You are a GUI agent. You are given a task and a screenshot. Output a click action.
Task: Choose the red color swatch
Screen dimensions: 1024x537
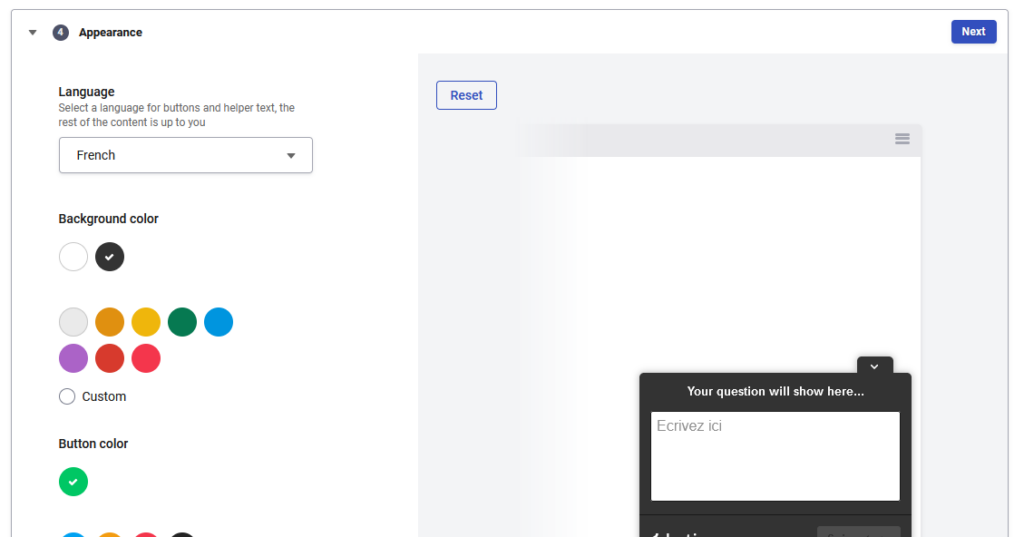click(110, 358)
